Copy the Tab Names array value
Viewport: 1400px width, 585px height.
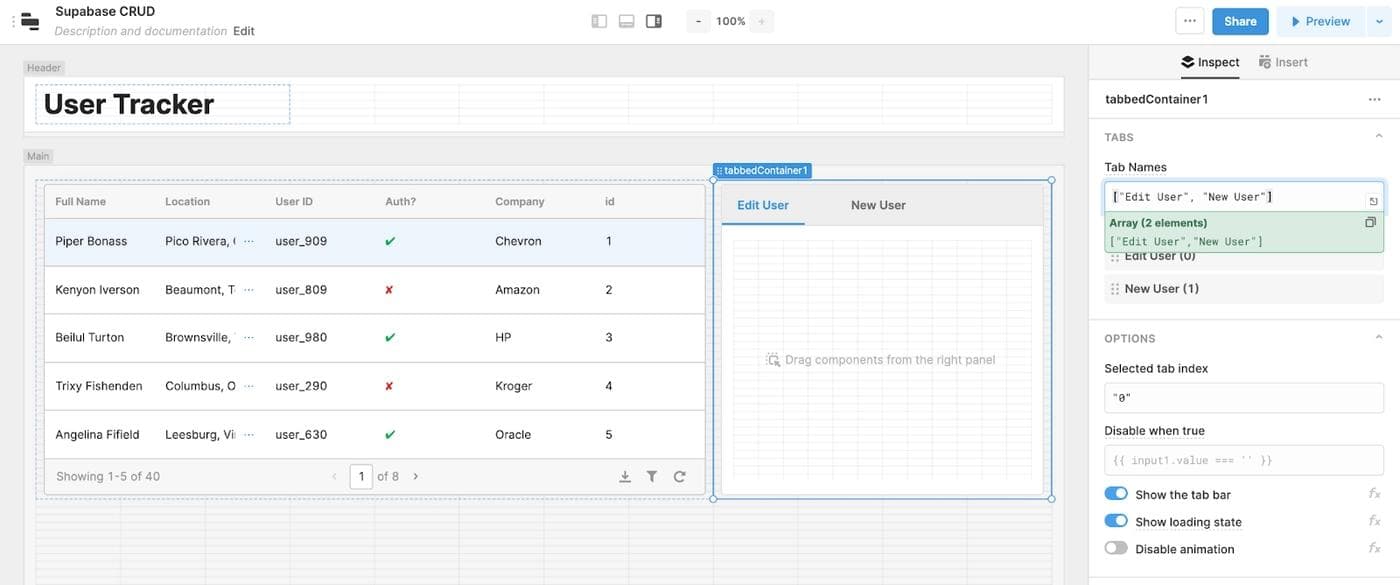1370,223
